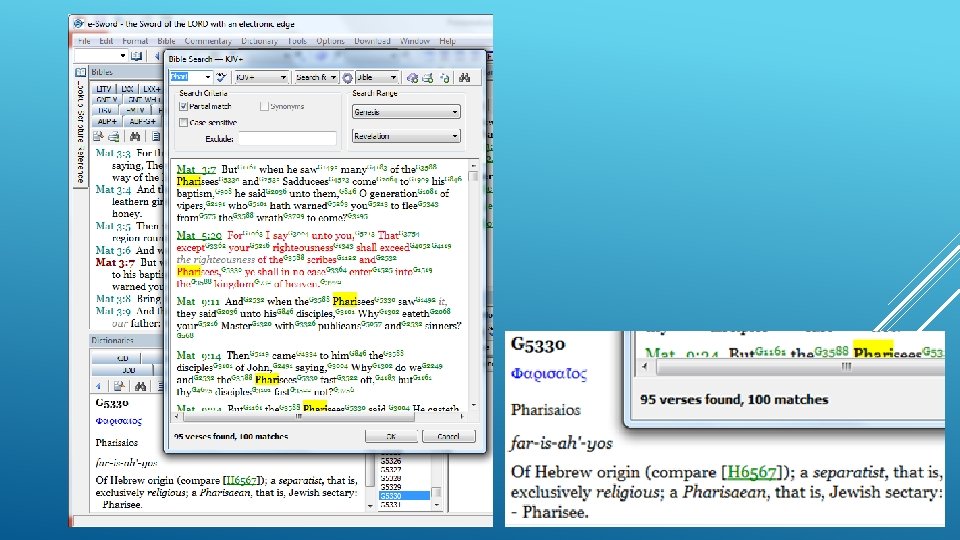Enable the Case sensitive checkbox
The width and height of the screenshot is (960, 540).
pos(183,122)
